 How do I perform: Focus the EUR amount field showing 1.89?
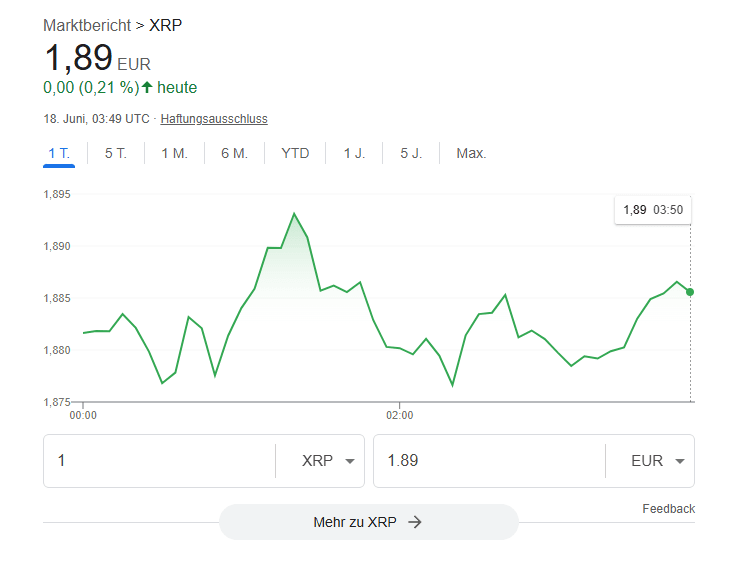click(x=489, y=461)
